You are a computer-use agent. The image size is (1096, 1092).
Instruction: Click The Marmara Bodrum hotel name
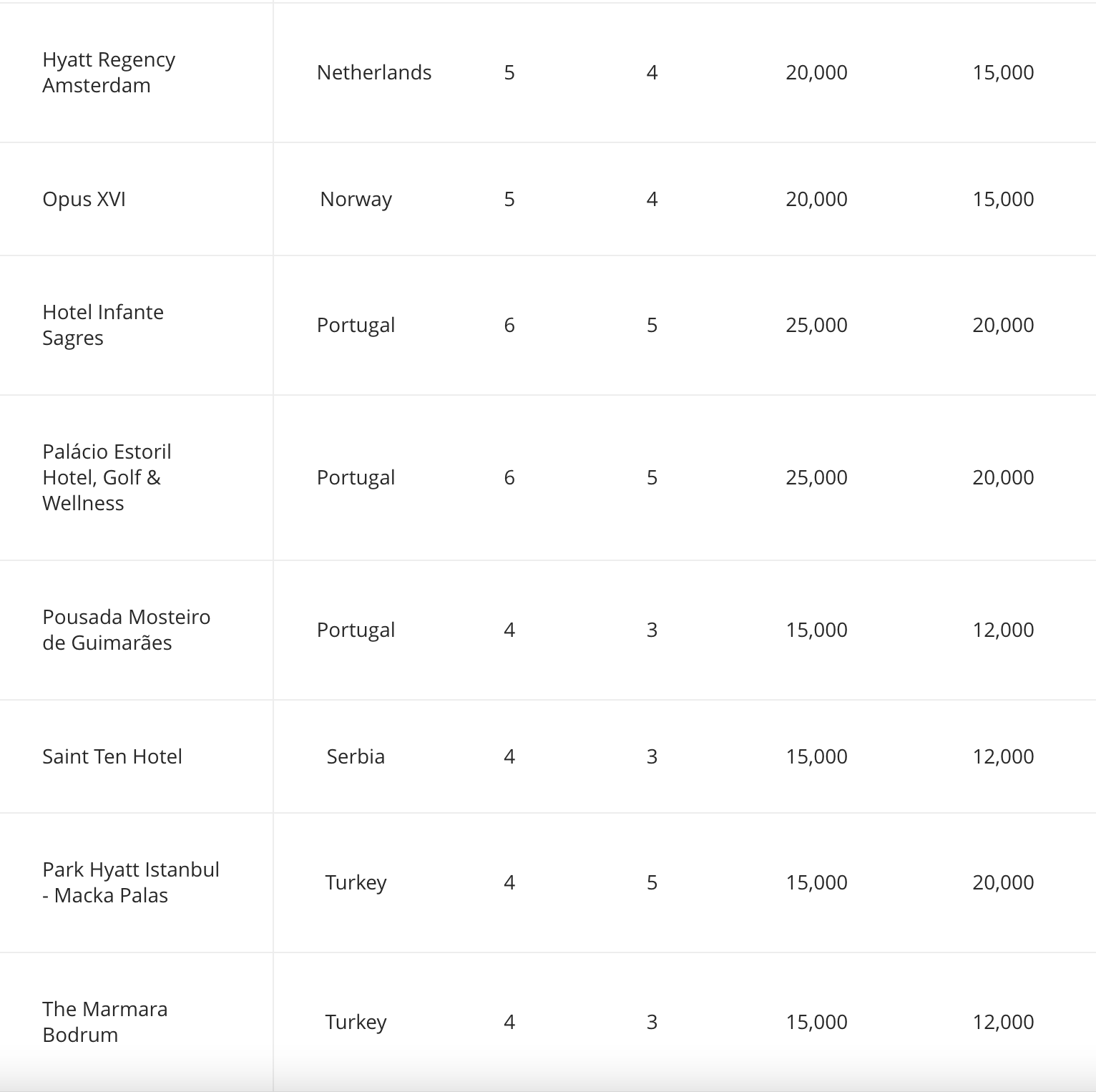(105, 1022)
